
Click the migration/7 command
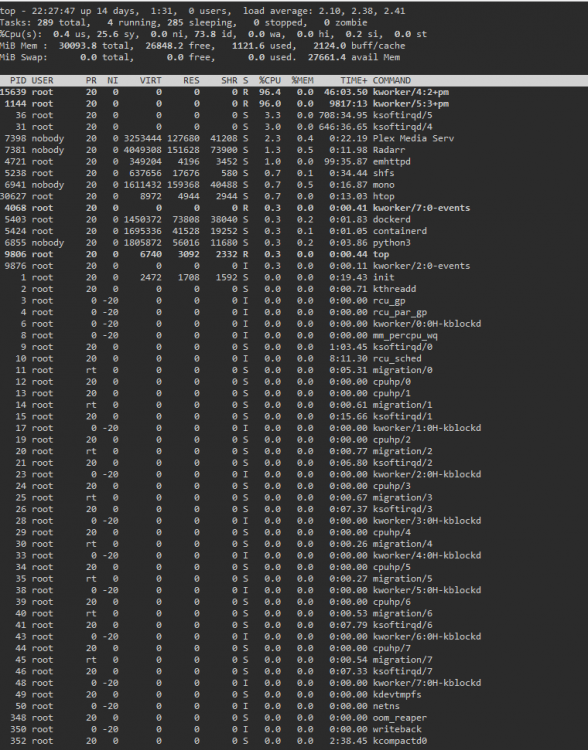(402, 660)
